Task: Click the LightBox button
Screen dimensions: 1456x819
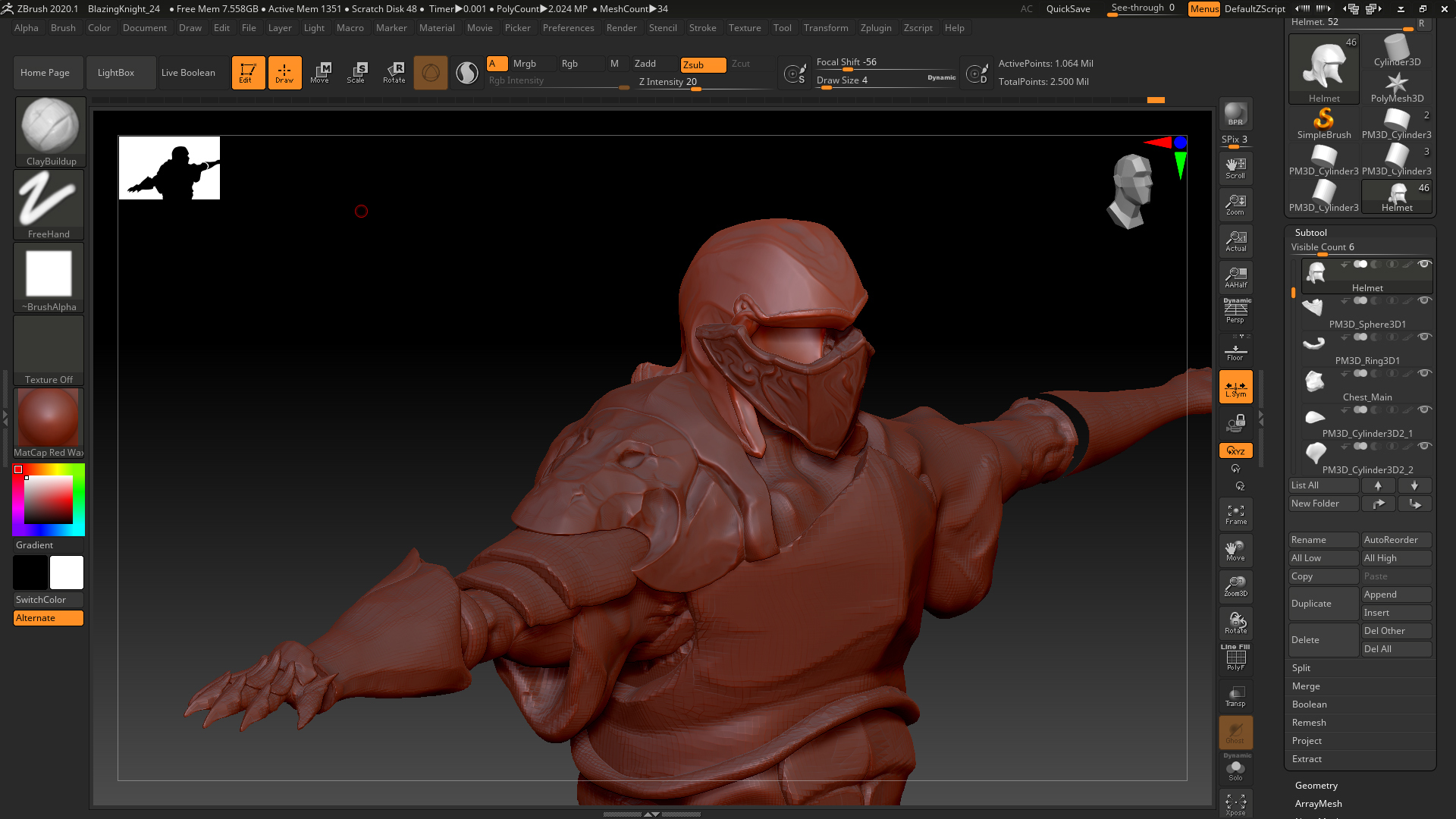Action: pyautogui.click(x=116, y=73)
